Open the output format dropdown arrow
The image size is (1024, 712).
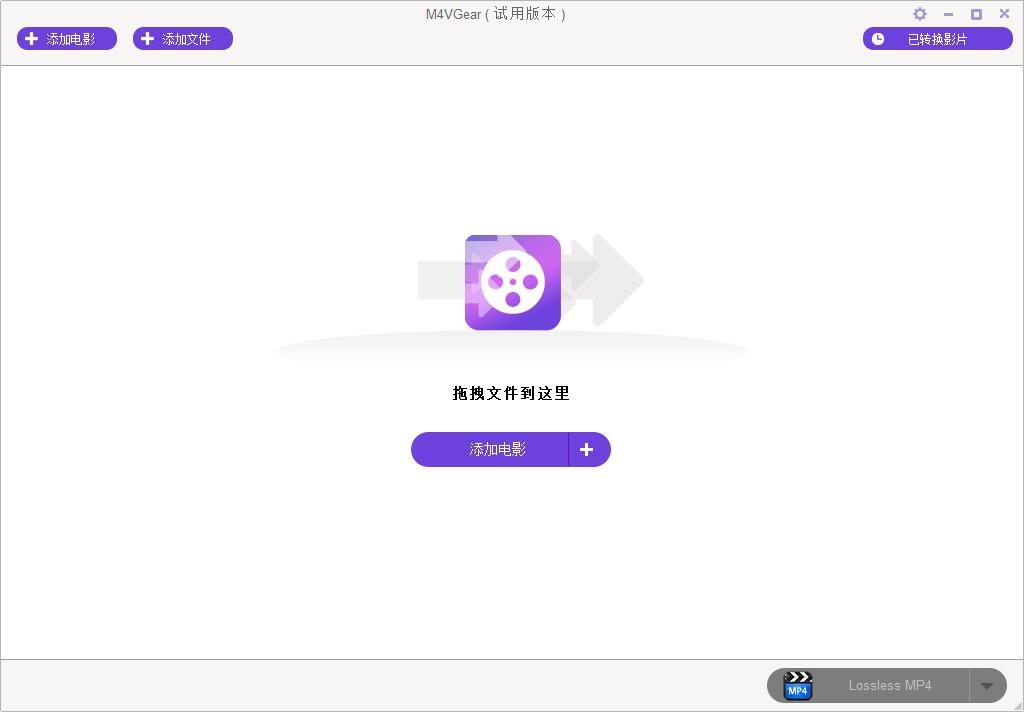coord(986,685)
